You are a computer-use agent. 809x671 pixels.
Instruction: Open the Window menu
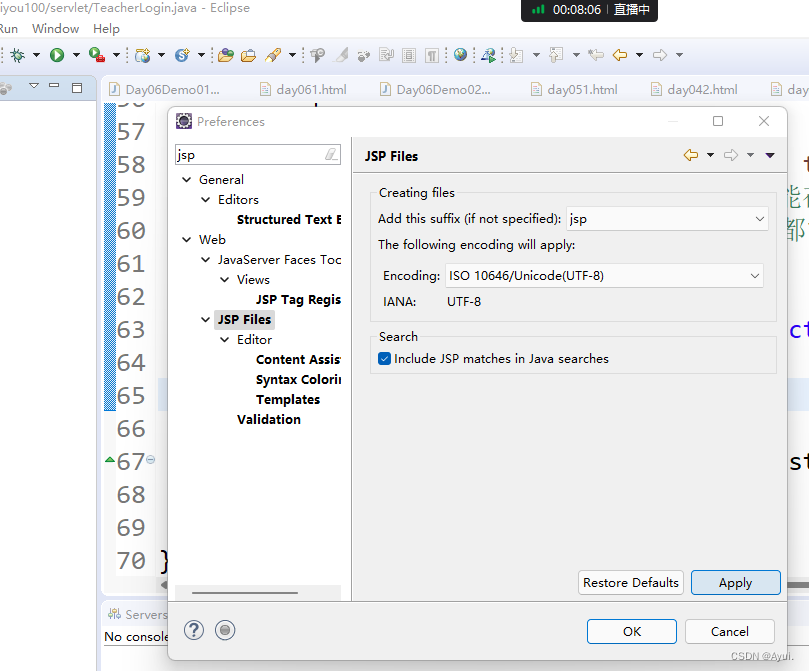[55, 29]
